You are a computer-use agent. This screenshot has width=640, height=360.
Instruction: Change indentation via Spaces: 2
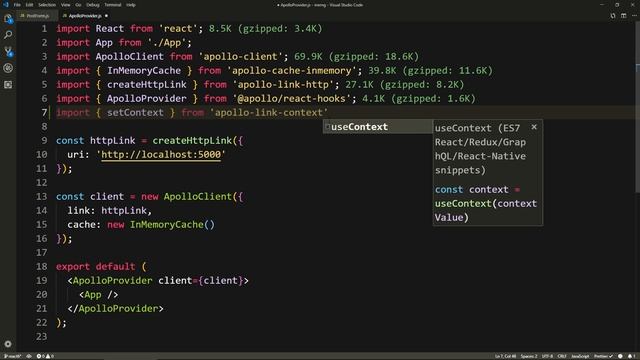click(x=529, y=356)
